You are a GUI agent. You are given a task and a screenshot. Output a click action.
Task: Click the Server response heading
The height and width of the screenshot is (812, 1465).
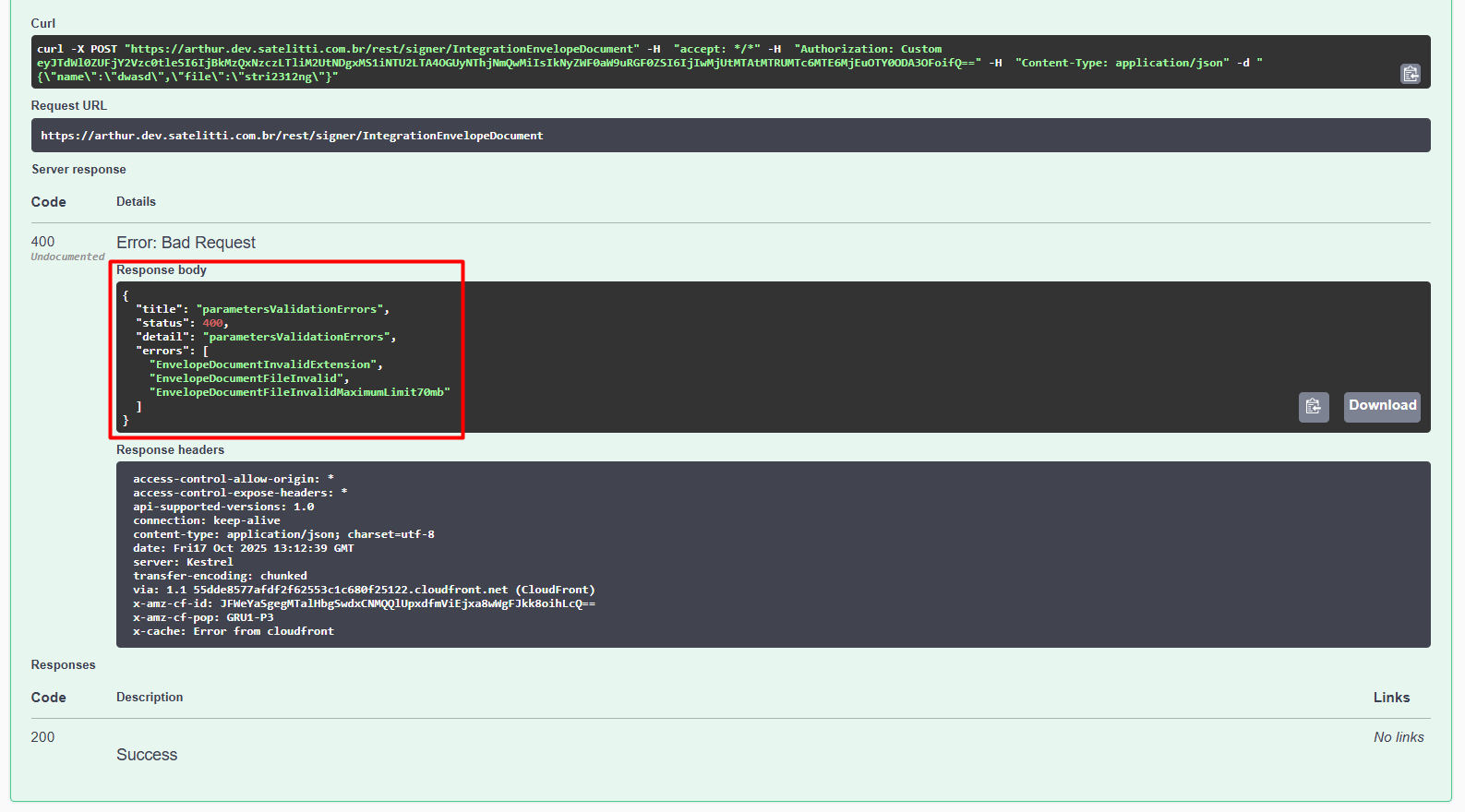pos(78,170)
